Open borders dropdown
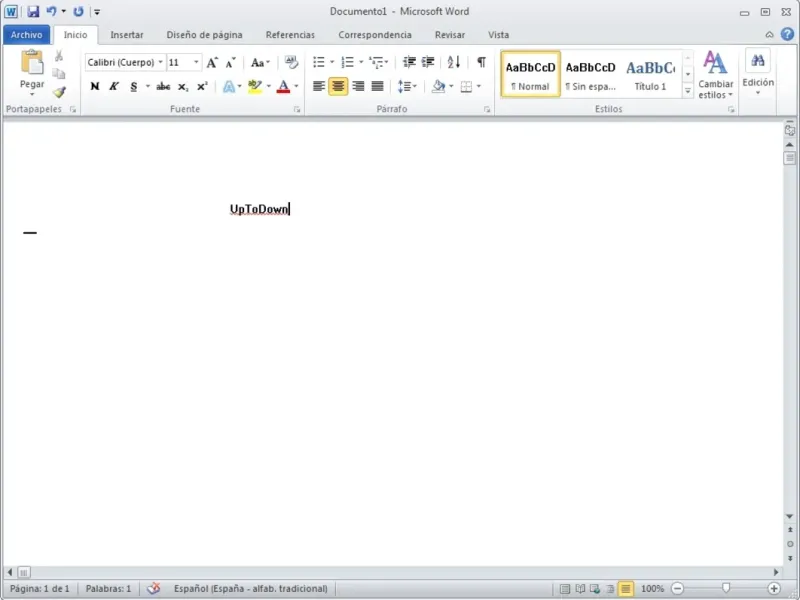 point(479,86)
